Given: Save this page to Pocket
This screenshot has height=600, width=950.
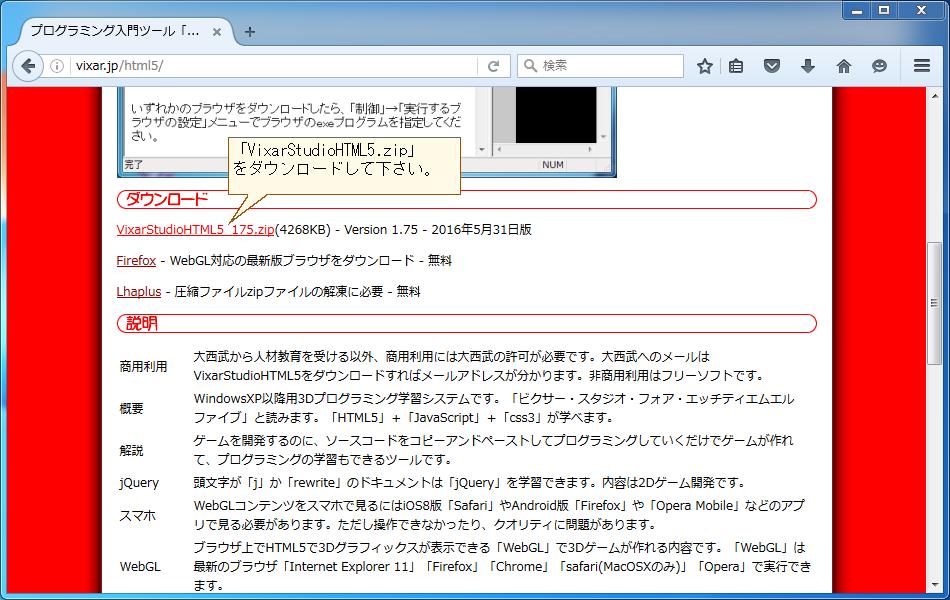Looking at the screenshot, I should [771, 66].
